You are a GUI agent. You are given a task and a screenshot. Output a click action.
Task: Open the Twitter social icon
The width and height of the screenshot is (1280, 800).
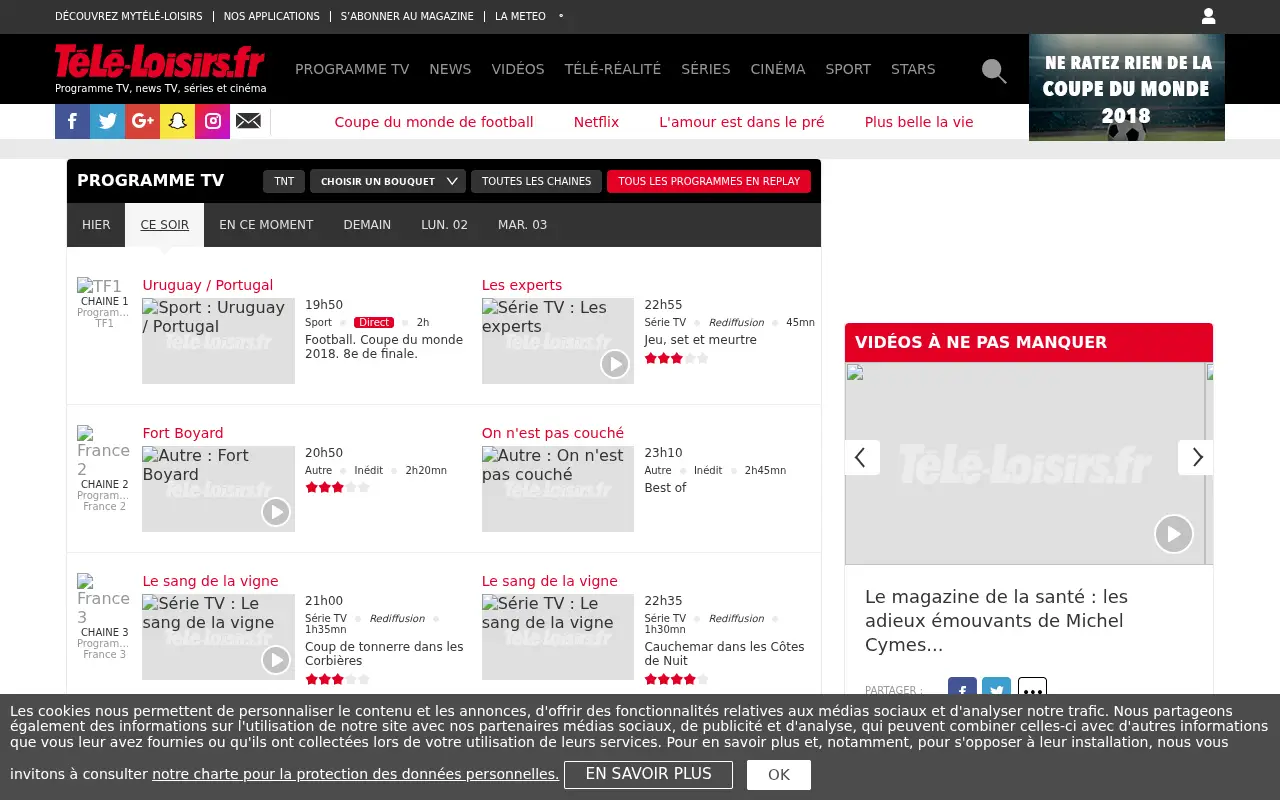pyautogui.click(x=108, y=121)
